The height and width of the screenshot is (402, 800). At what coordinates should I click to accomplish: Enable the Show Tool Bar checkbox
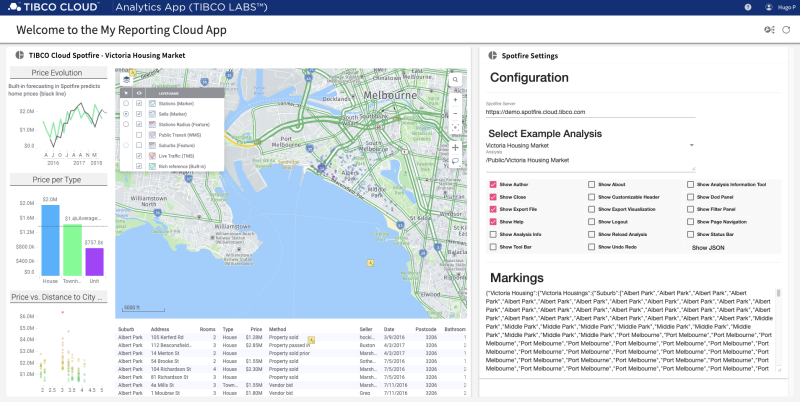tap(493, 247)
